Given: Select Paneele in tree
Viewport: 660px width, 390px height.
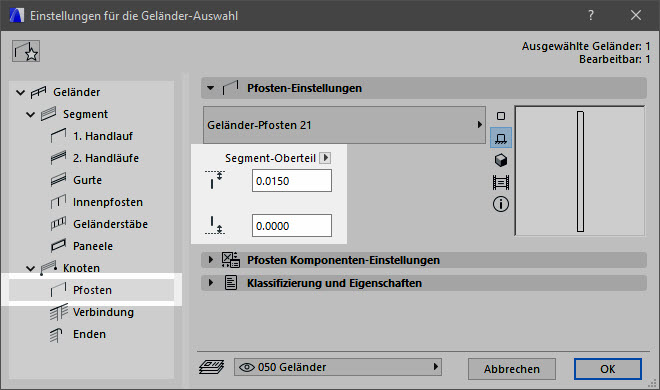Looking at the screenshot, I should [x=93, y=246].
